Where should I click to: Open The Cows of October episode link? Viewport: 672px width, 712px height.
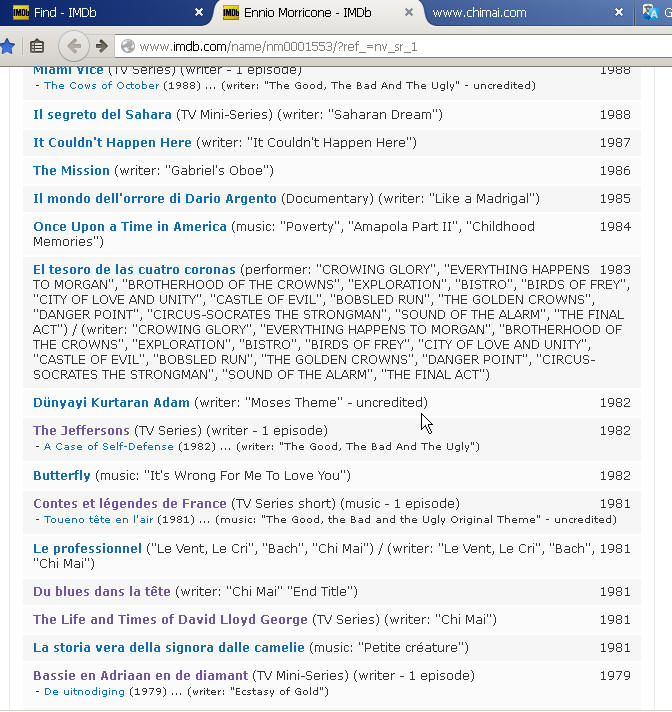click(102, 85)
